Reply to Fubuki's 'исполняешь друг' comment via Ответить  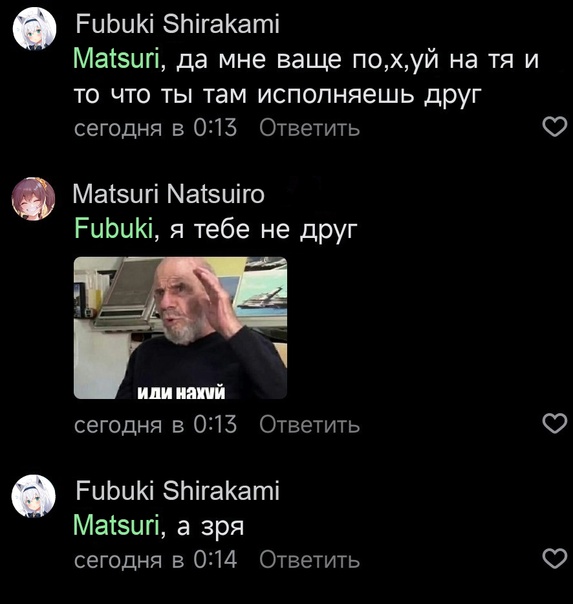(x=309, y=128)
